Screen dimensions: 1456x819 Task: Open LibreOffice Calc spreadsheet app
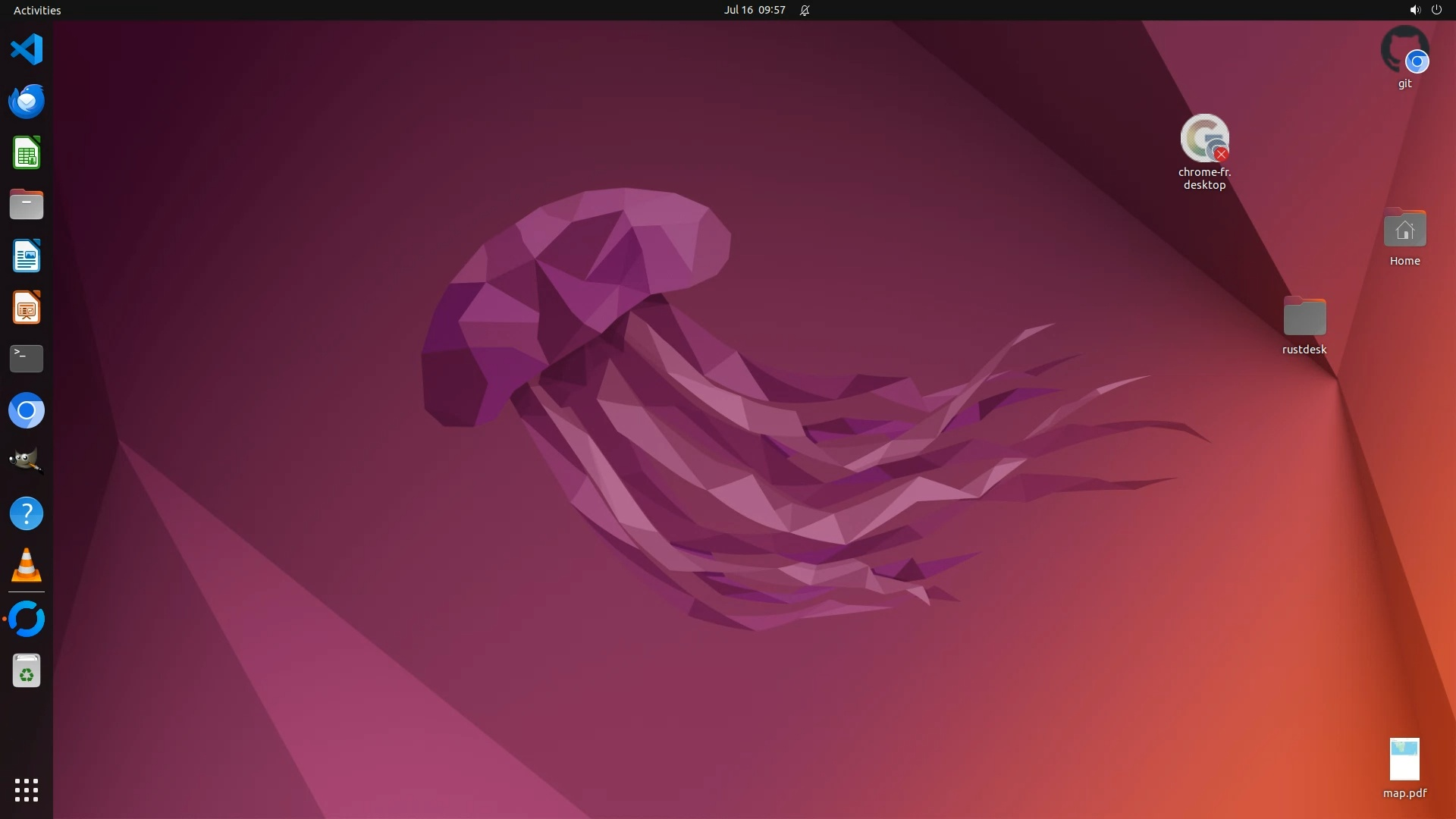click(27, 153)
